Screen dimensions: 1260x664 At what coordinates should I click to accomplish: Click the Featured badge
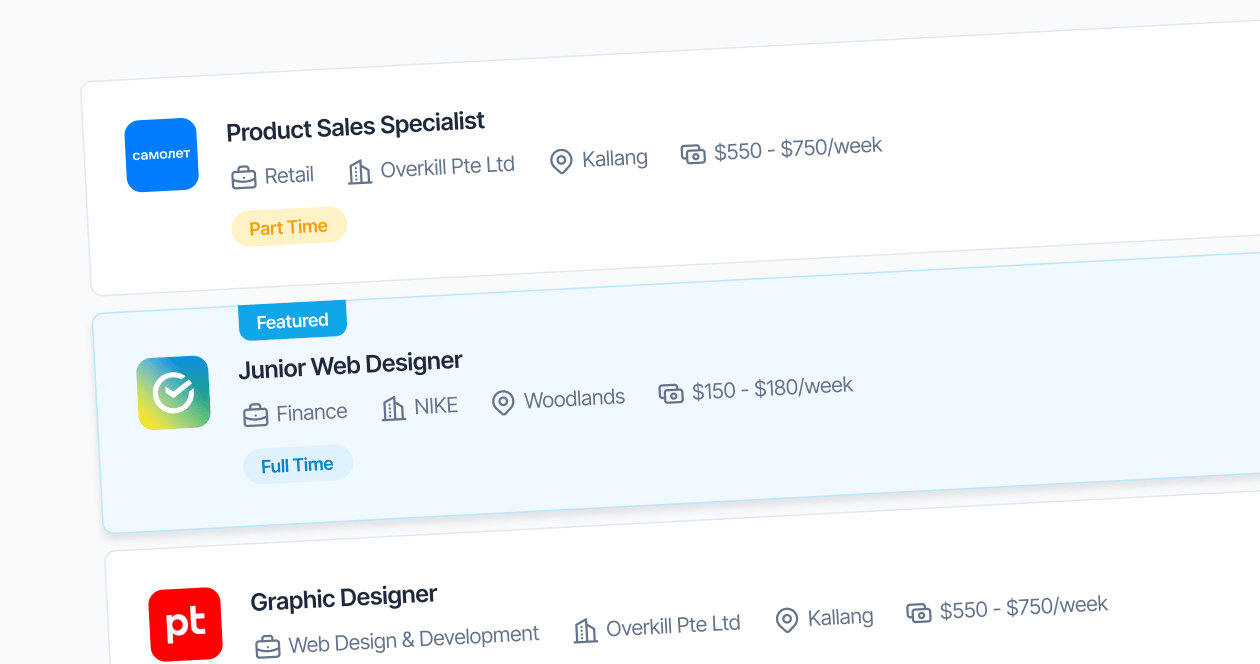pos(292,321)
